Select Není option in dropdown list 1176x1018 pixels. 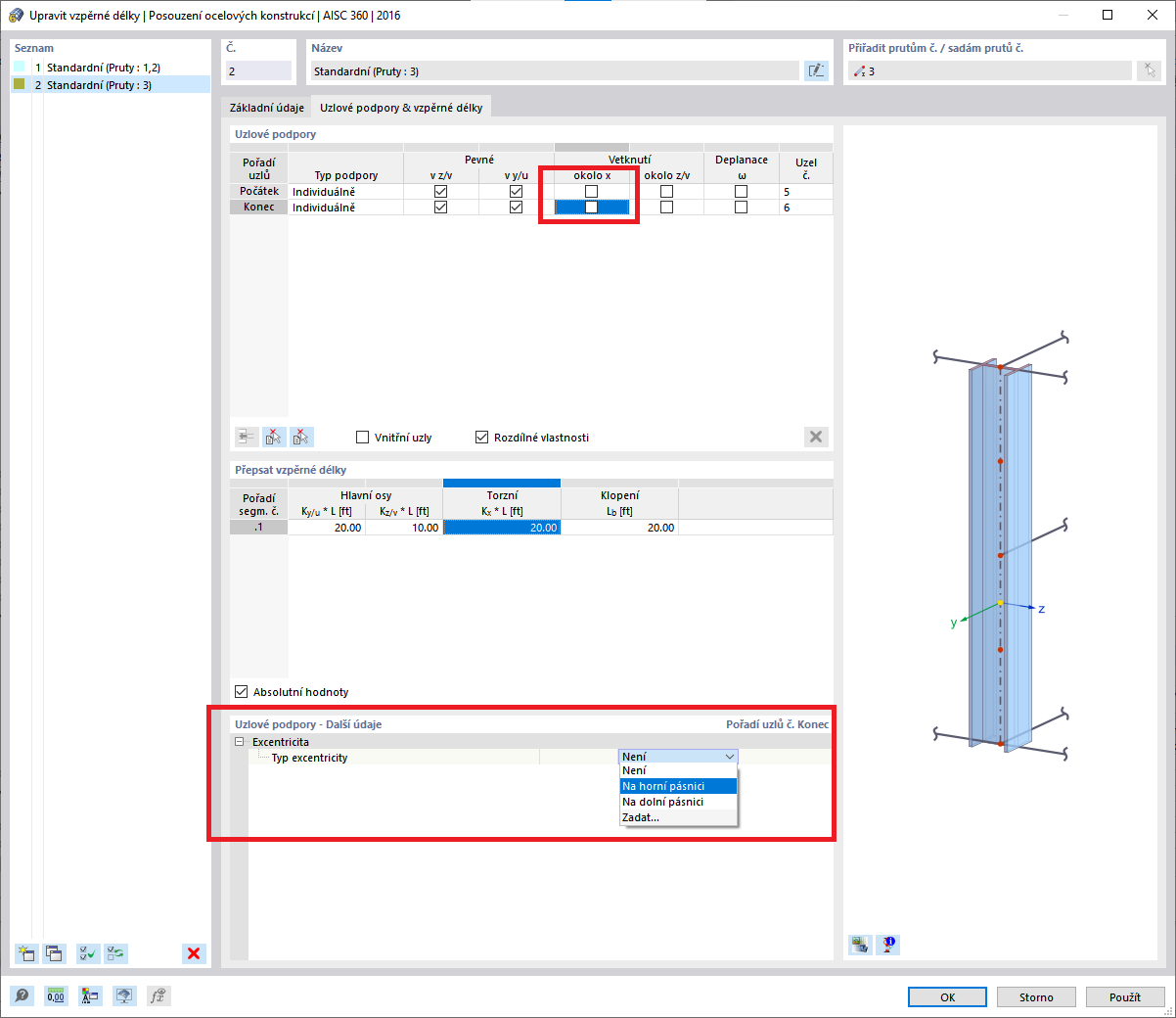(678, 770)
